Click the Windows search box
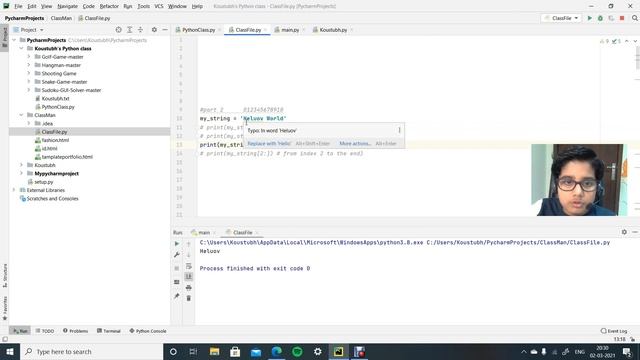 pyautogui.click(x=91, y=351)
